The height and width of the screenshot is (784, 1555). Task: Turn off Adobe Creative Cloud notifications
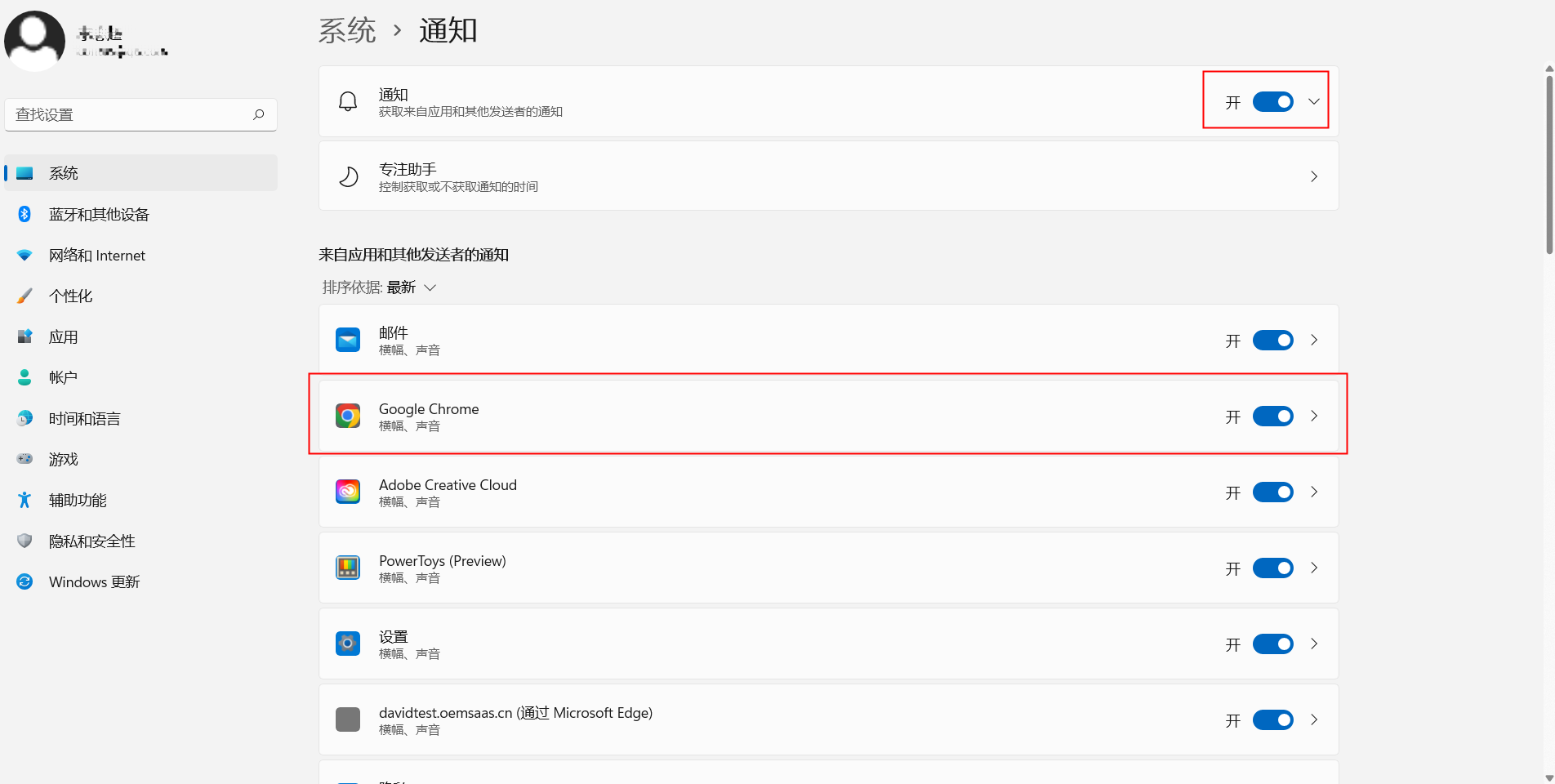coord(1273,492)
